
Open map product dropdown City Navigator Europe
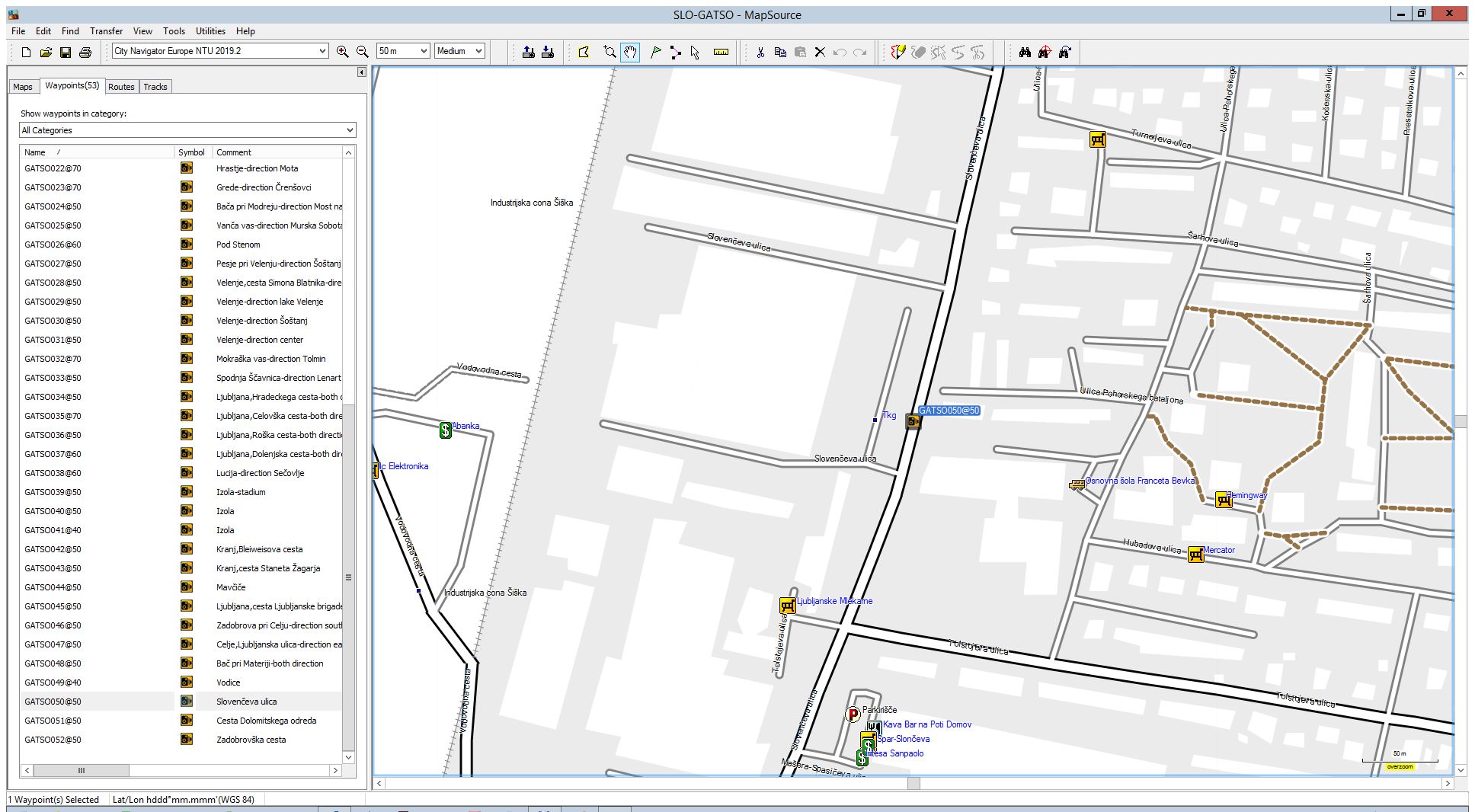[220, 51]
